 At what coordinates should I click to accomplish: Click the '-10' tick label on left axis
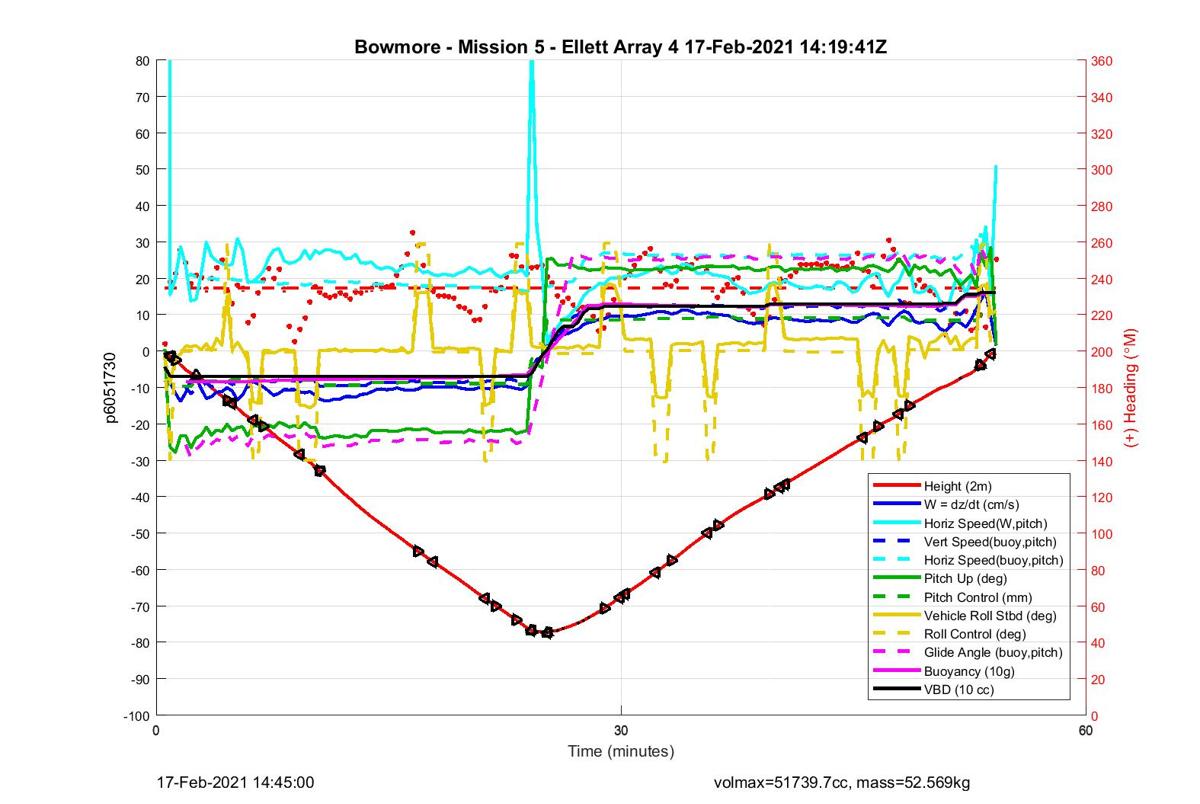pyautogui.click(x=141, y=388)
